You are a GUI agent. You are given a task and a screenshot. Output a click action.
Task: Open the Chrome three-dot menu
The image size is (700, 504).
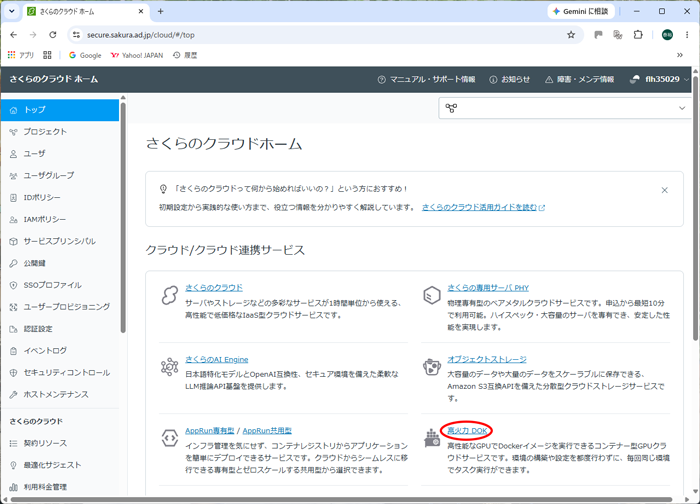click(x=687, y=35)
